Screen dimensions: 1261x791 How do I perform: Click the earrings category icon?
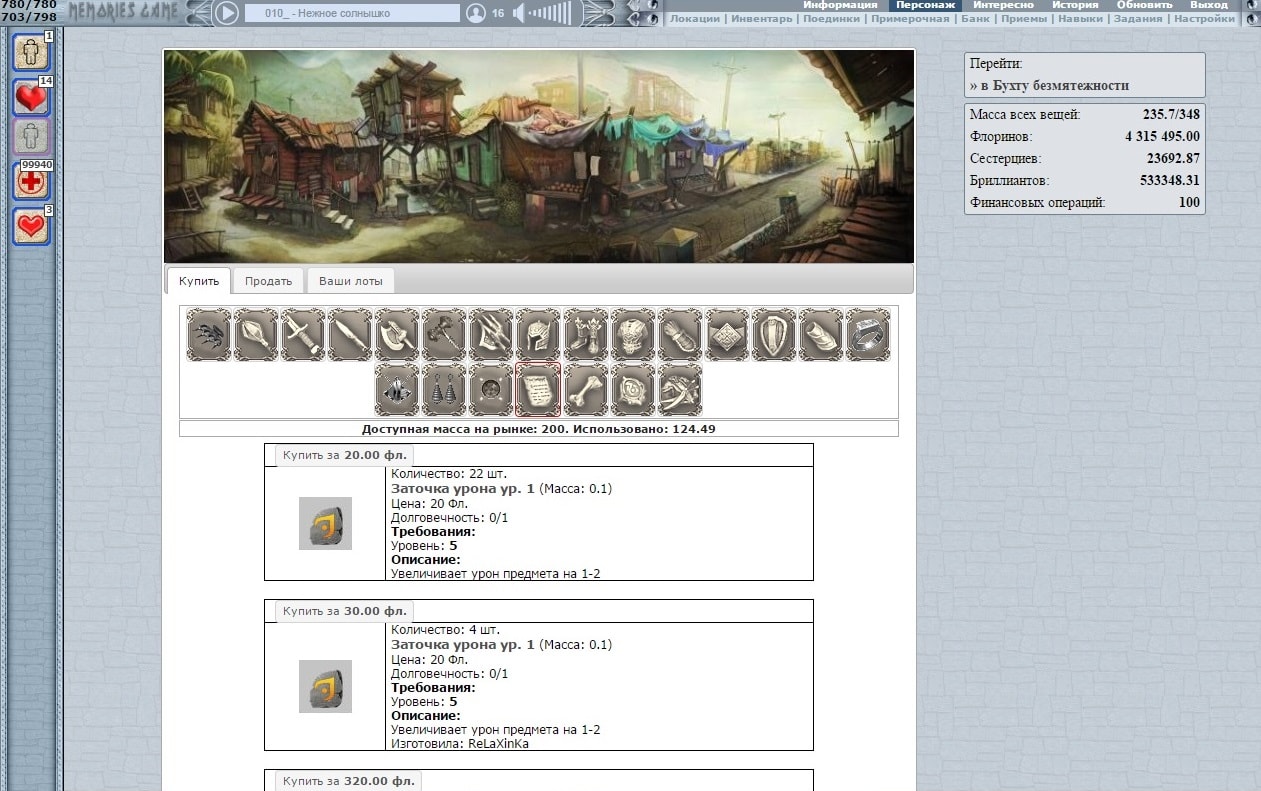[444, 390]
